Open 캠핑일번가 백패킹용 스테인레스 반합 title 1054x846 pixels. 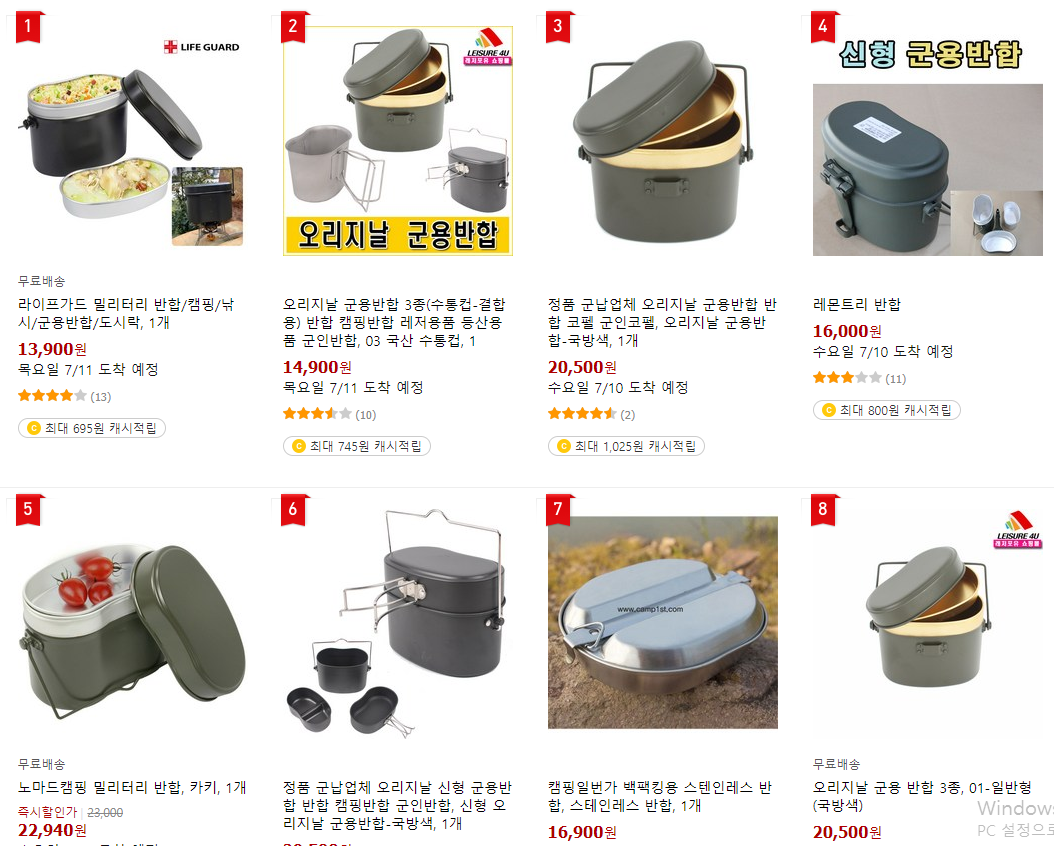pos(659,796)
